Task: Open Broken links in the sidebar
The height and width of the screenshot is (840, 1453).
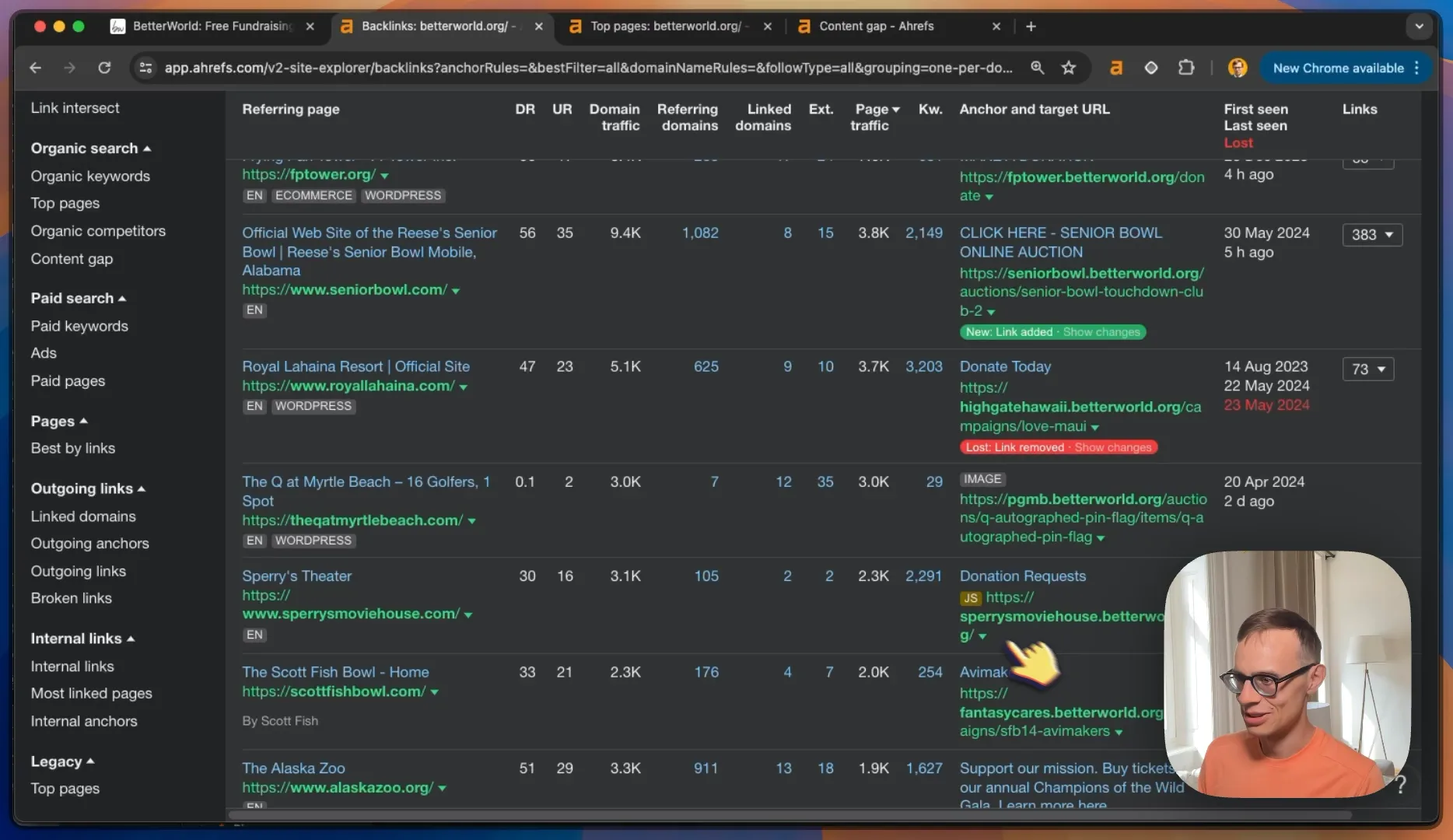Action: (x=71, y=598)
